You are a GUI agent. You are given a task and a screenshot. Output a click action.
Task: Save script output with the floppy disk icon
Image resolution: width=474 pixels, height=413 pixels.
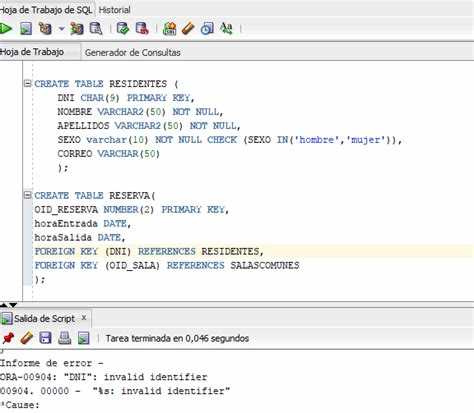[45, 338]
